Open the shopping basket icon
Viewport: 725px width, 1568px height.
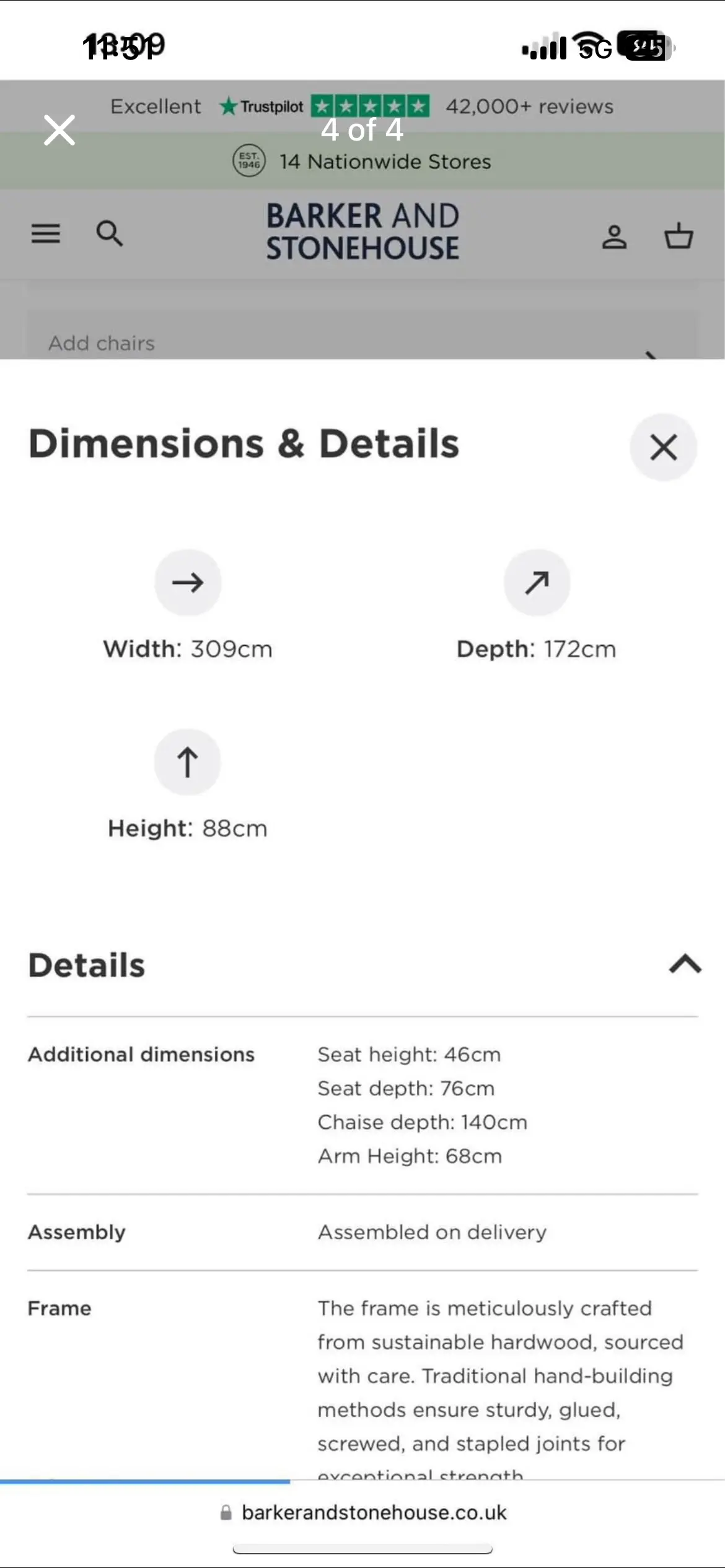679,236
